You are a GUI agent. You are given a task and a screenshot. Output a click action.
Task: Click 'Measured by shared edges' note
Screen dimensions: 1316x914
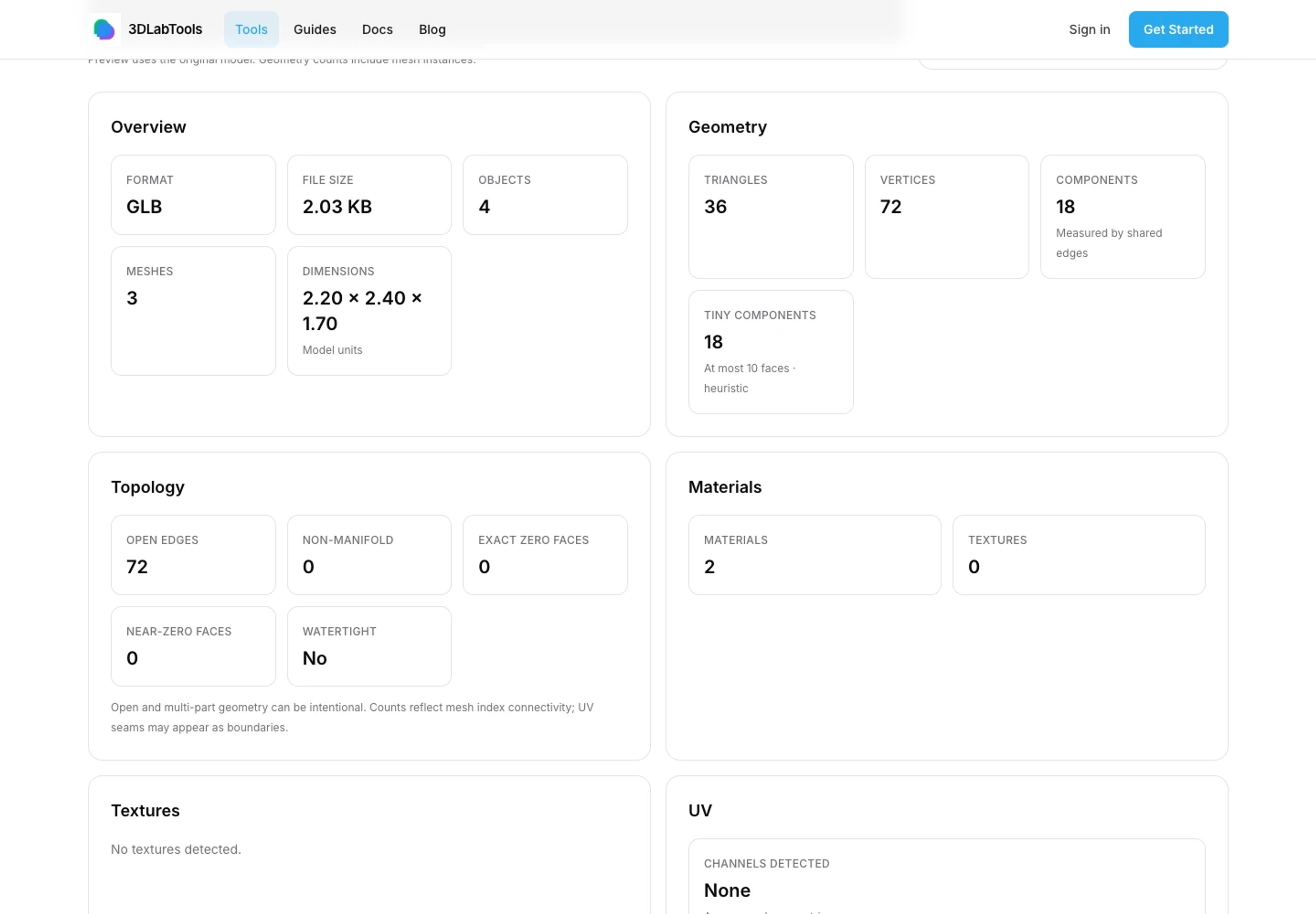point(1109,243)
